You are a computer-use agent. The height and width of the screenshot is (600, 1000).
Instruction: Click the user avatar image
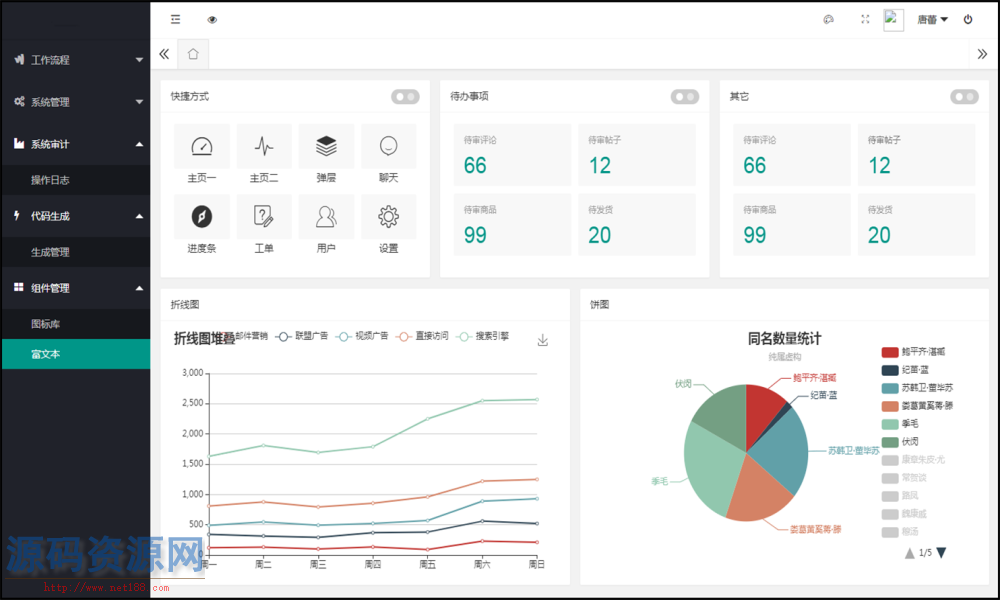893,20
